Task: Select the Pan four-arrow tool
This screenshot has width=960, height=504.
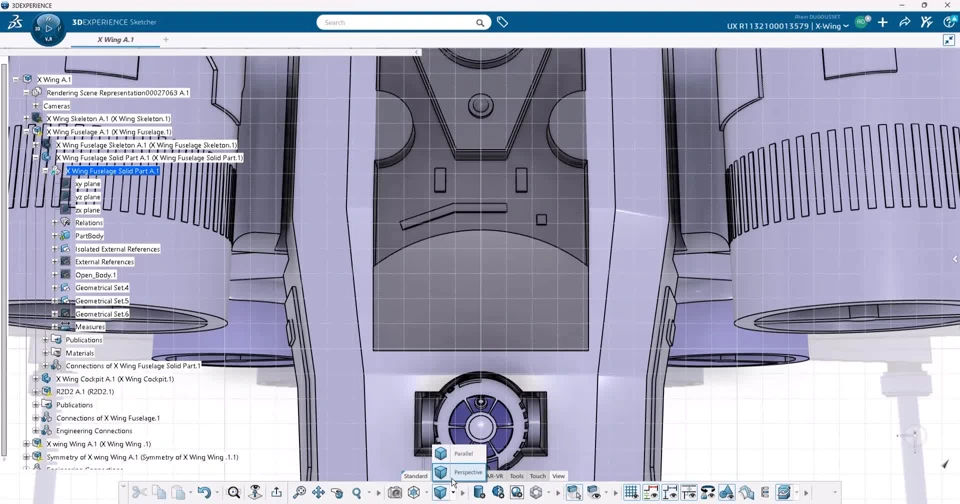Action: coord(318,492)
